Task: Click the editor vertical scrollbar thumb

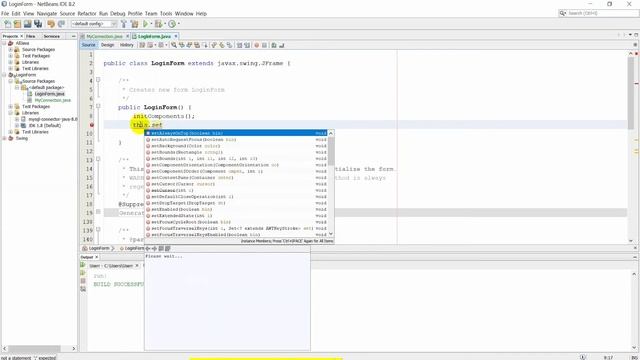Action: coord(631,93)
